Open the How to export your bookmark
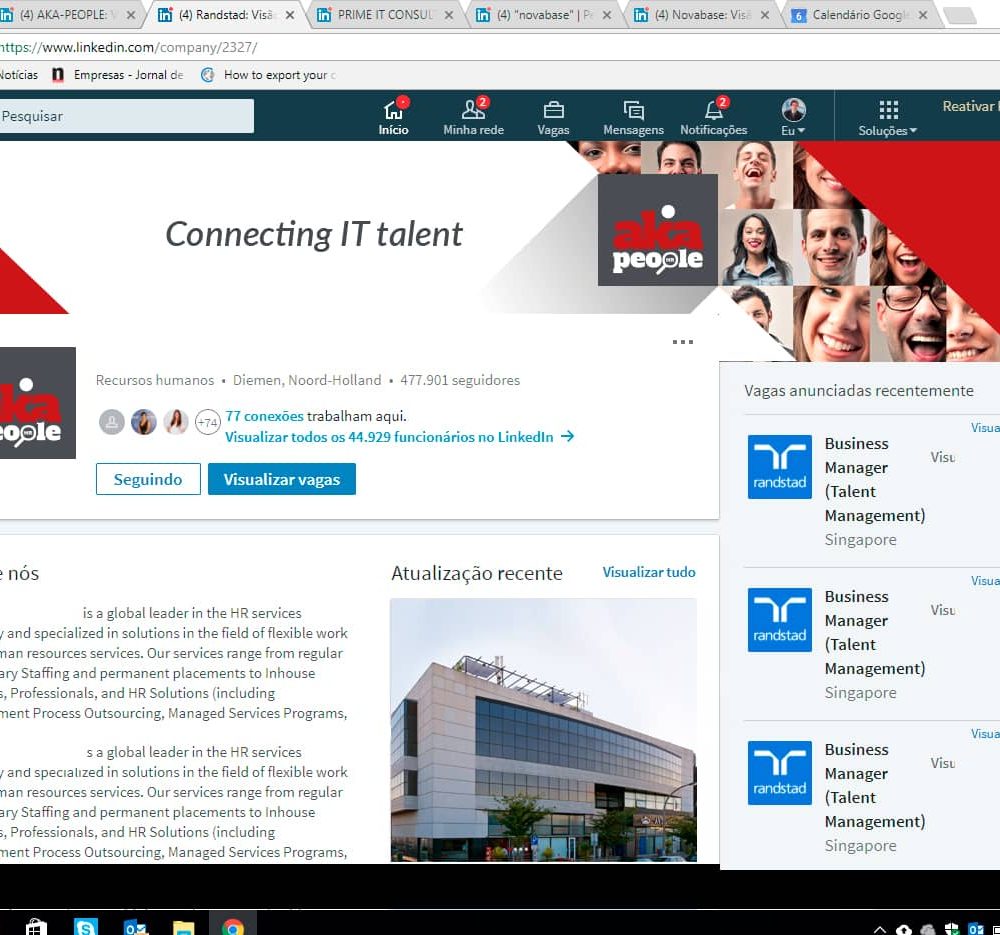 (x=268, y=75)
